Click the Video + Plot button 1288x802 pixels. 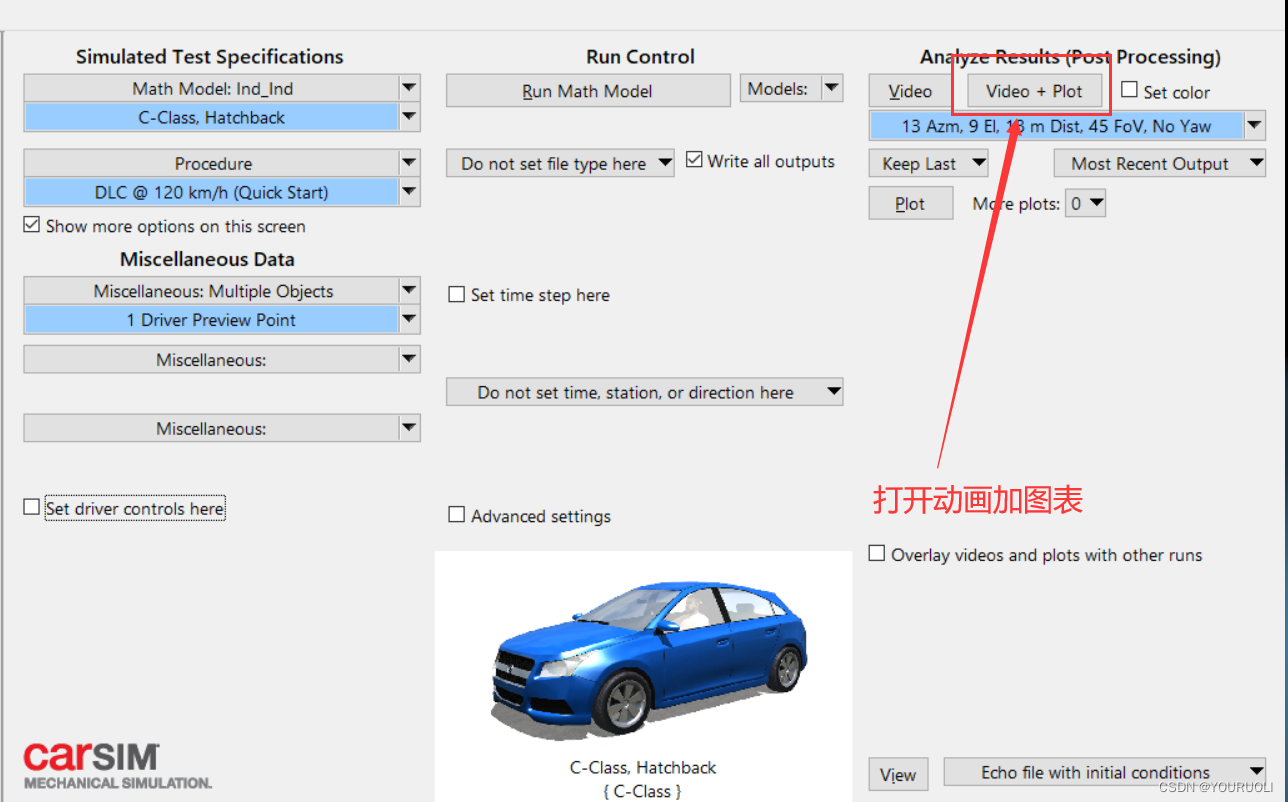(x=1034, y=91)
